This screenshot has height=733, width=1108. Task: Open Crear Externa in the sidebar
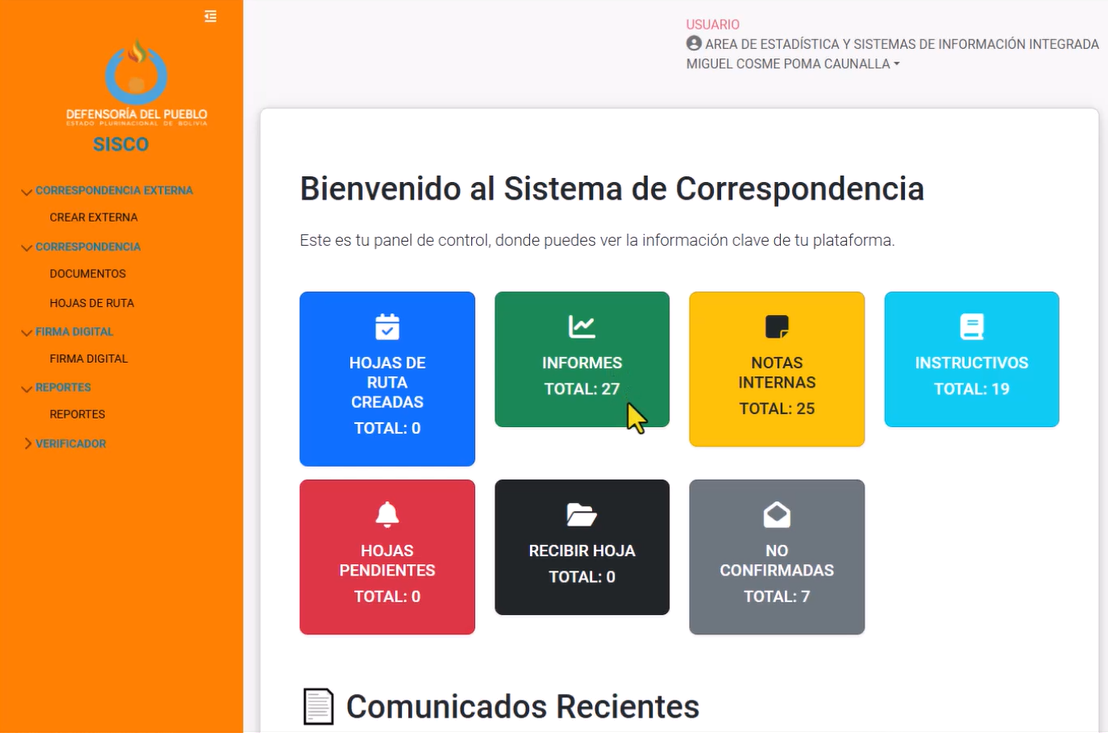[94, 217]
